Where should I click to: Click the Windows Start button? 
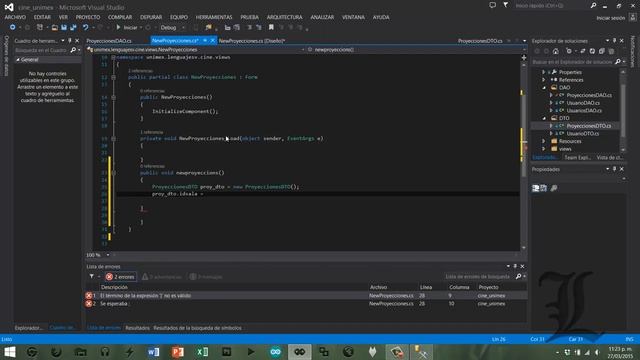pos(9,352)
